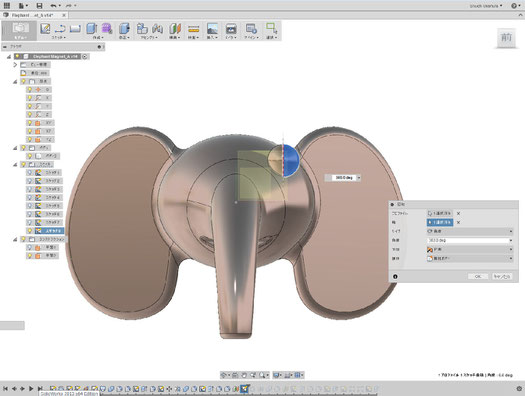This screenshot has width=525, height=396.
Task: Clear the axis selection with X
Action: click(x=458, y=222)
